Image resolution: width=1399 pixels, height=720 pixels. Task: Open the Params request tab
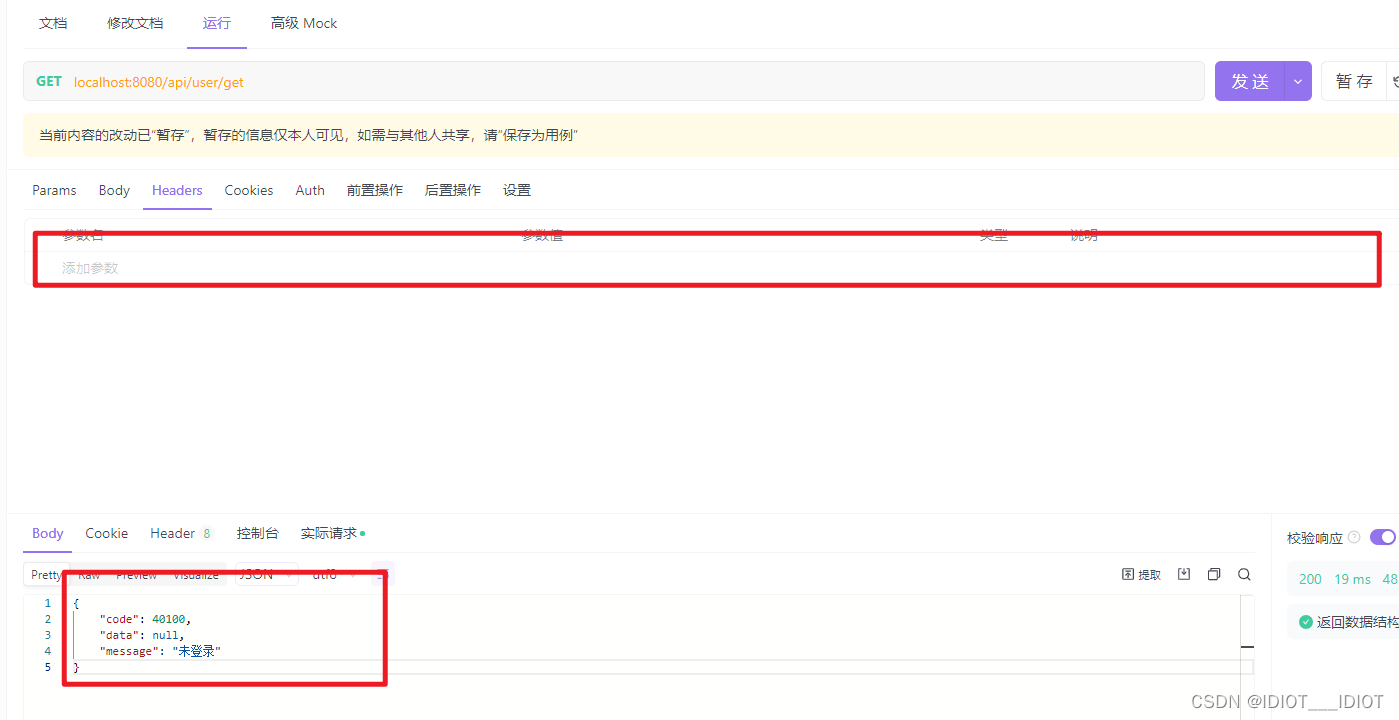(x=54, y=190)
